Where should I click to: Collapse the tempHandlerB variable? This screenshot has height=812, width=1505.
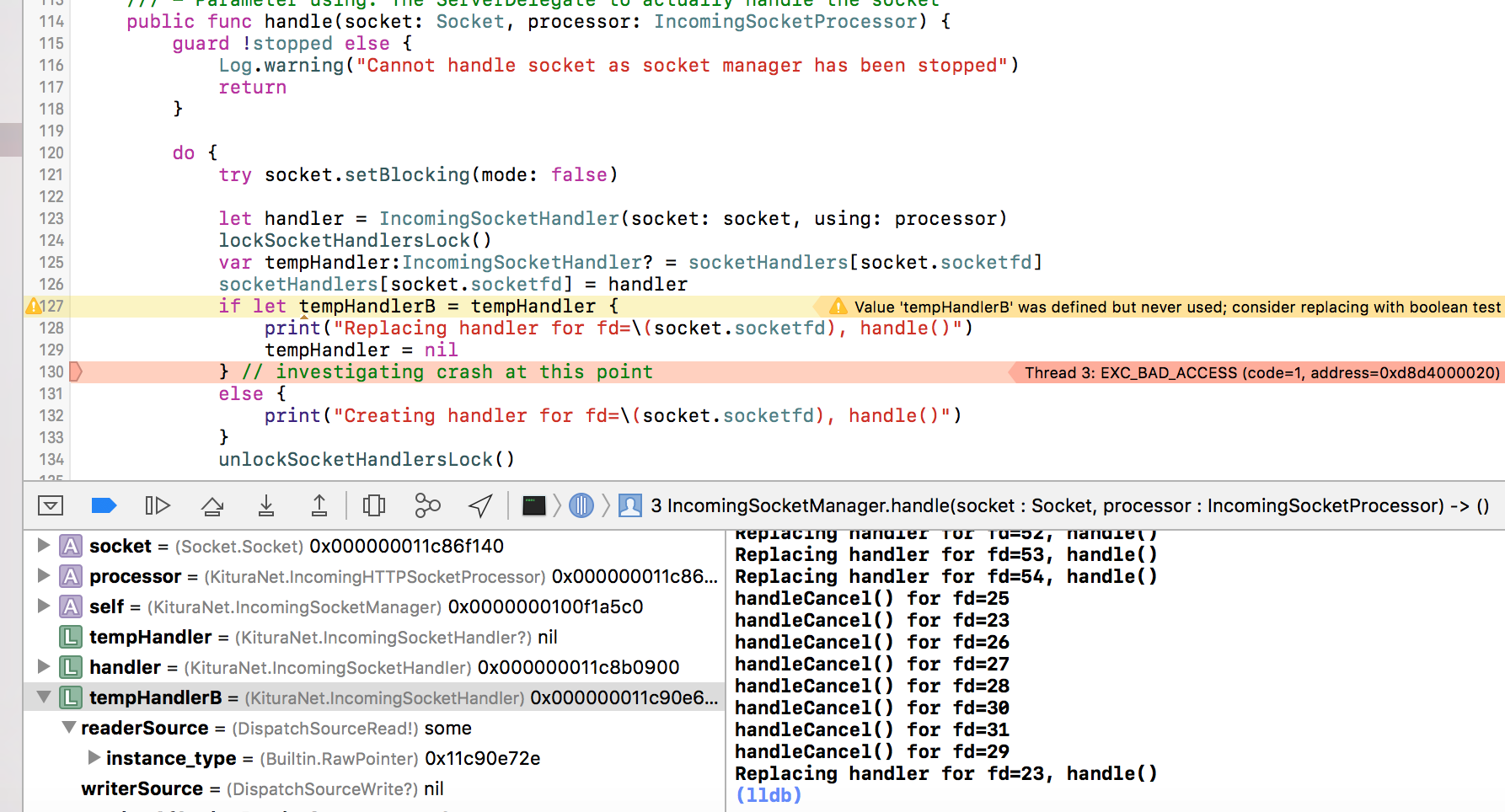click(x=44, y=697)
